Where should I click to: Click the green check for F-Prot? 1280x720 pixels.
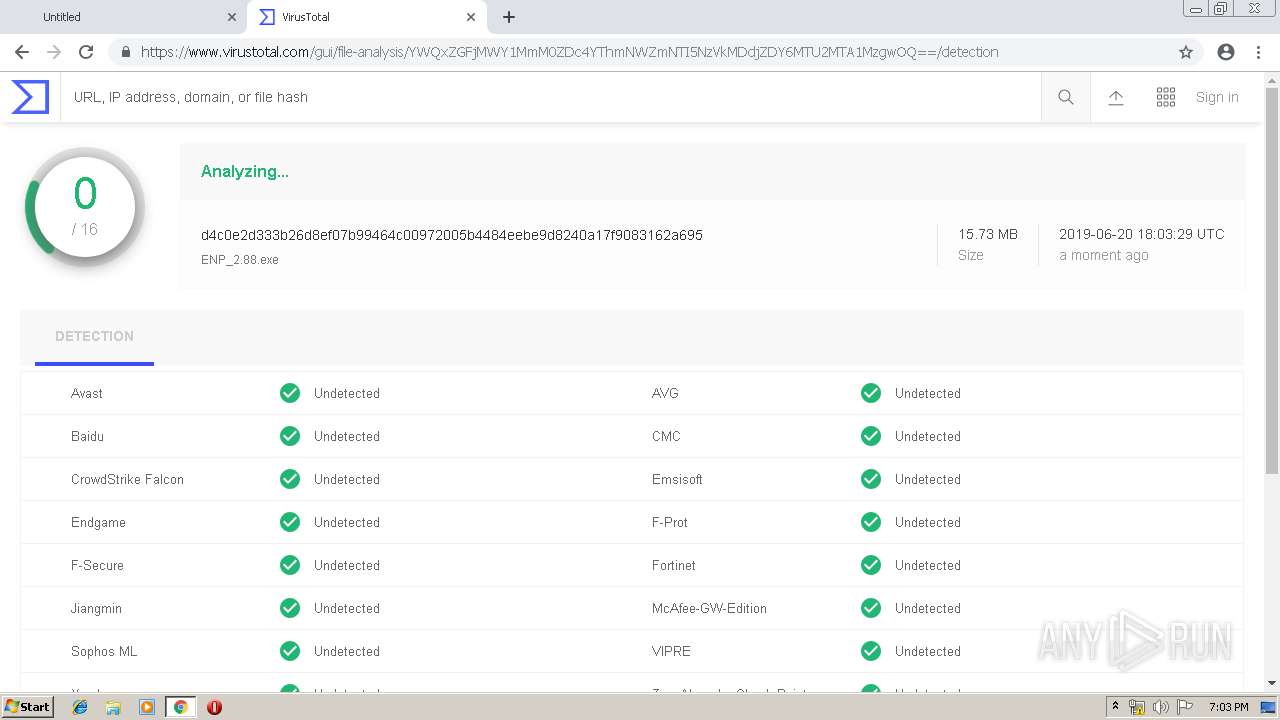click(871, 522)
